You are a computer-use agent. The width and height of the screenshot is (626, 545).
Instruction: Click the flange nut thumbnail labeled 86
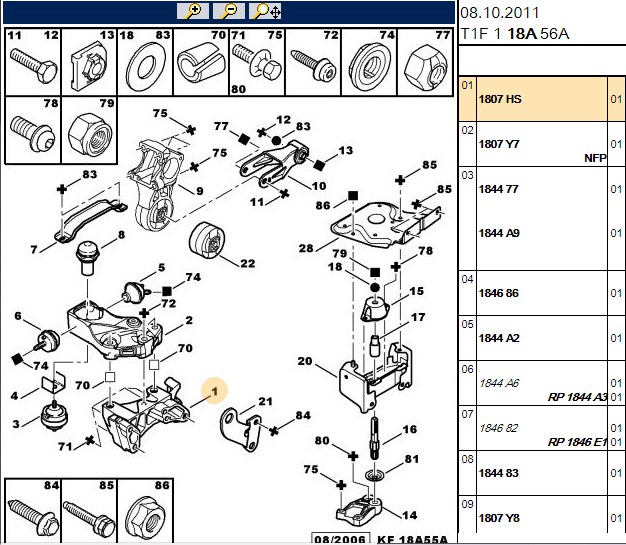pyautogui.click(x=145, y=511)
